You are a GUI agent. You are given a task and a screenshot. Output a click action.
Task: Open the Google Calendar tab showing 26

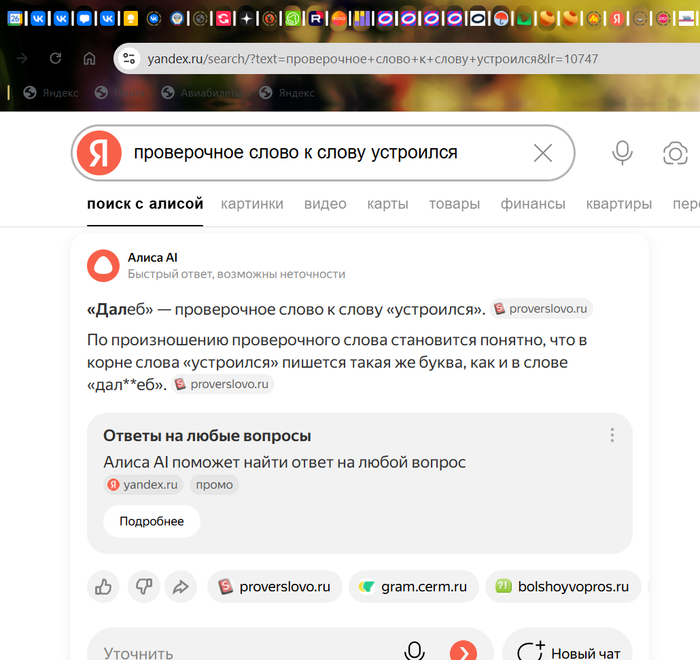tap(15, 18)
